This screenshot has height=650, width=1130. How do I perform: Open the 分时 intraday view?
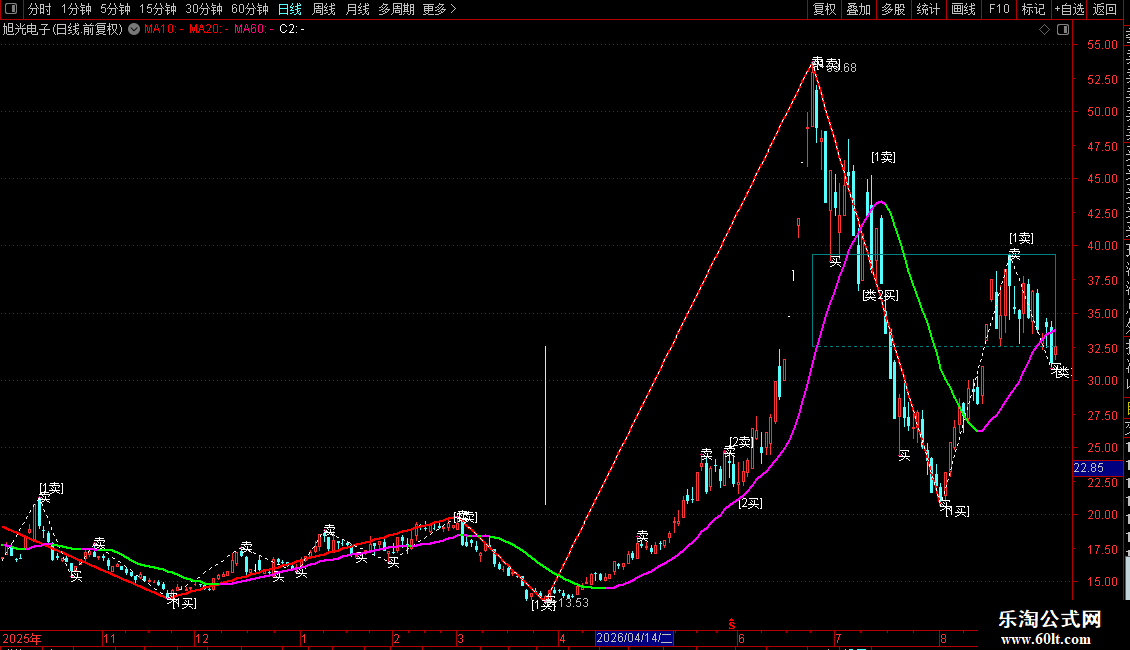[40, 9]
